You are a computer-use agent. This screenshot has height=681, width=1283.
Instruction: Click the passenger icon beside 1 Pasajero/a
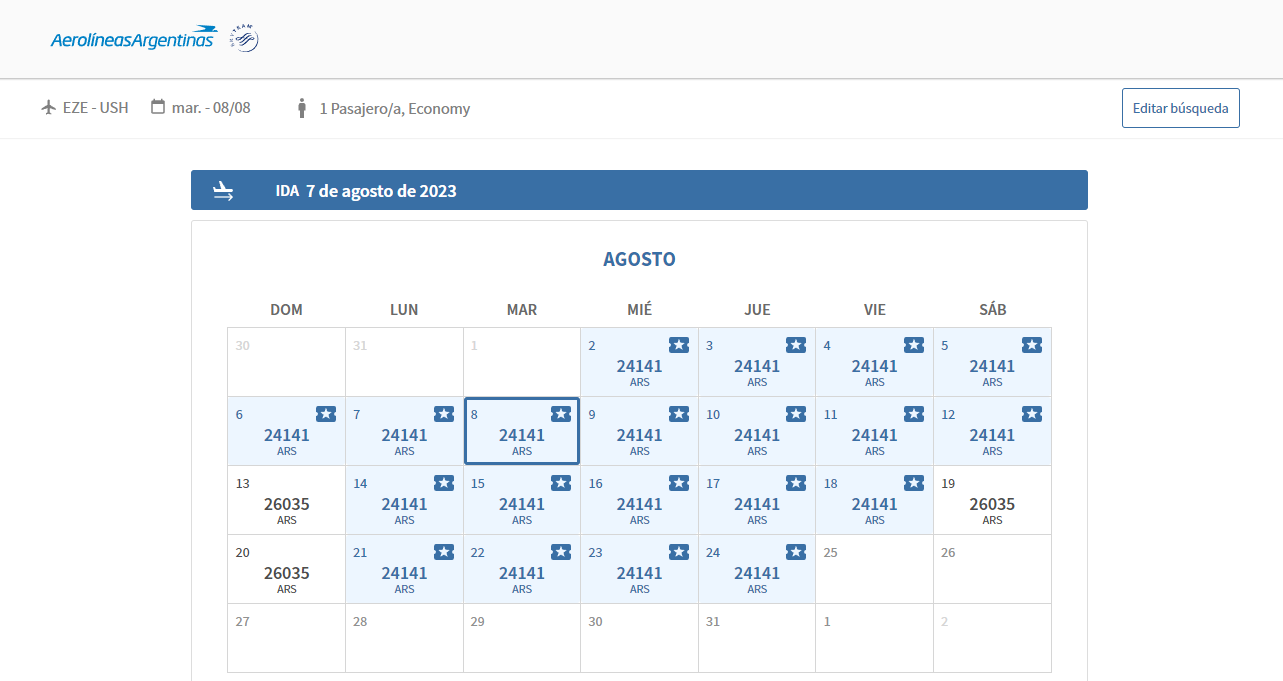[301, 108]
